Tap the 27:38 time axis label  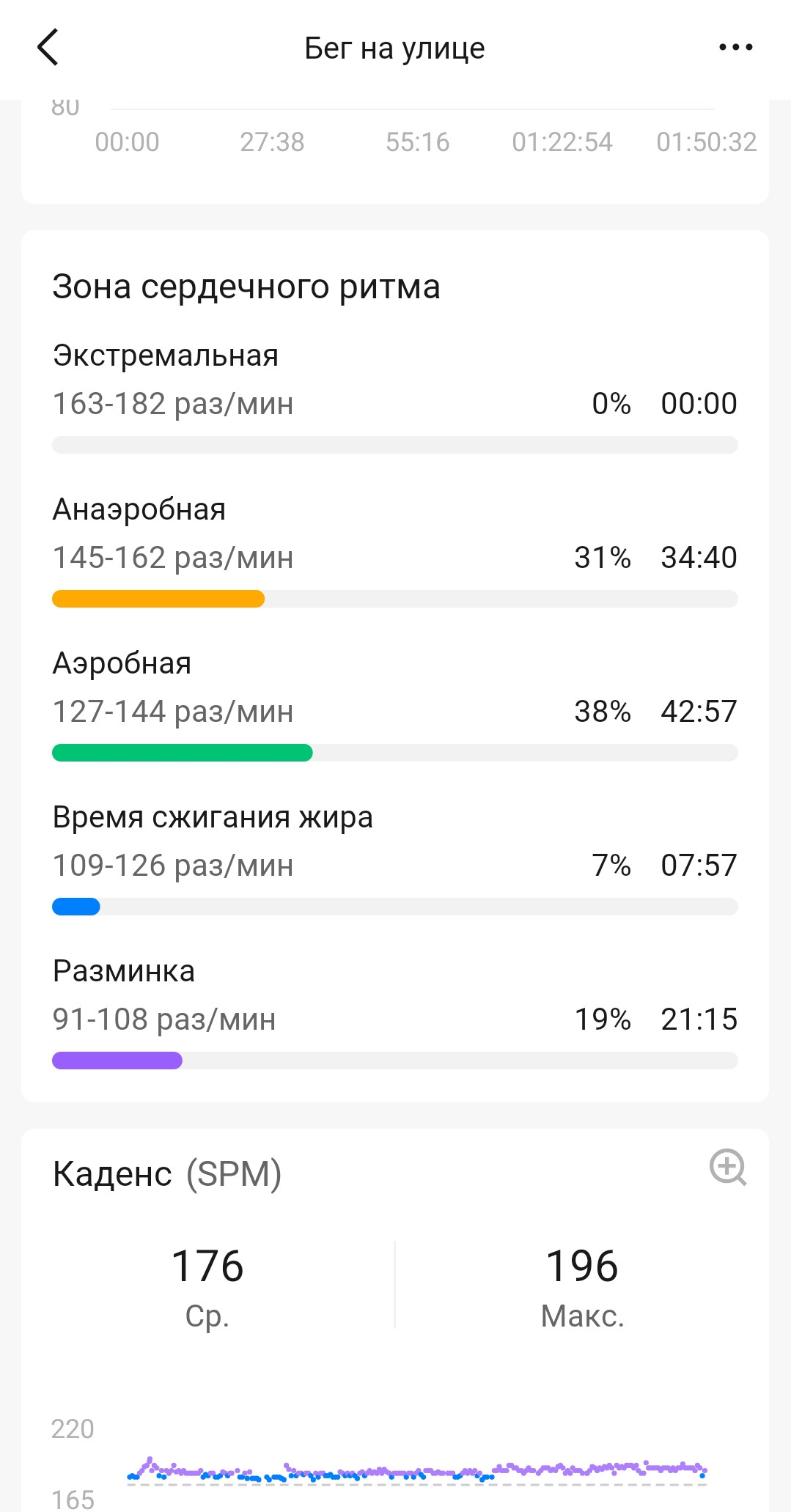pyautogui.click(x=272, y=141)
